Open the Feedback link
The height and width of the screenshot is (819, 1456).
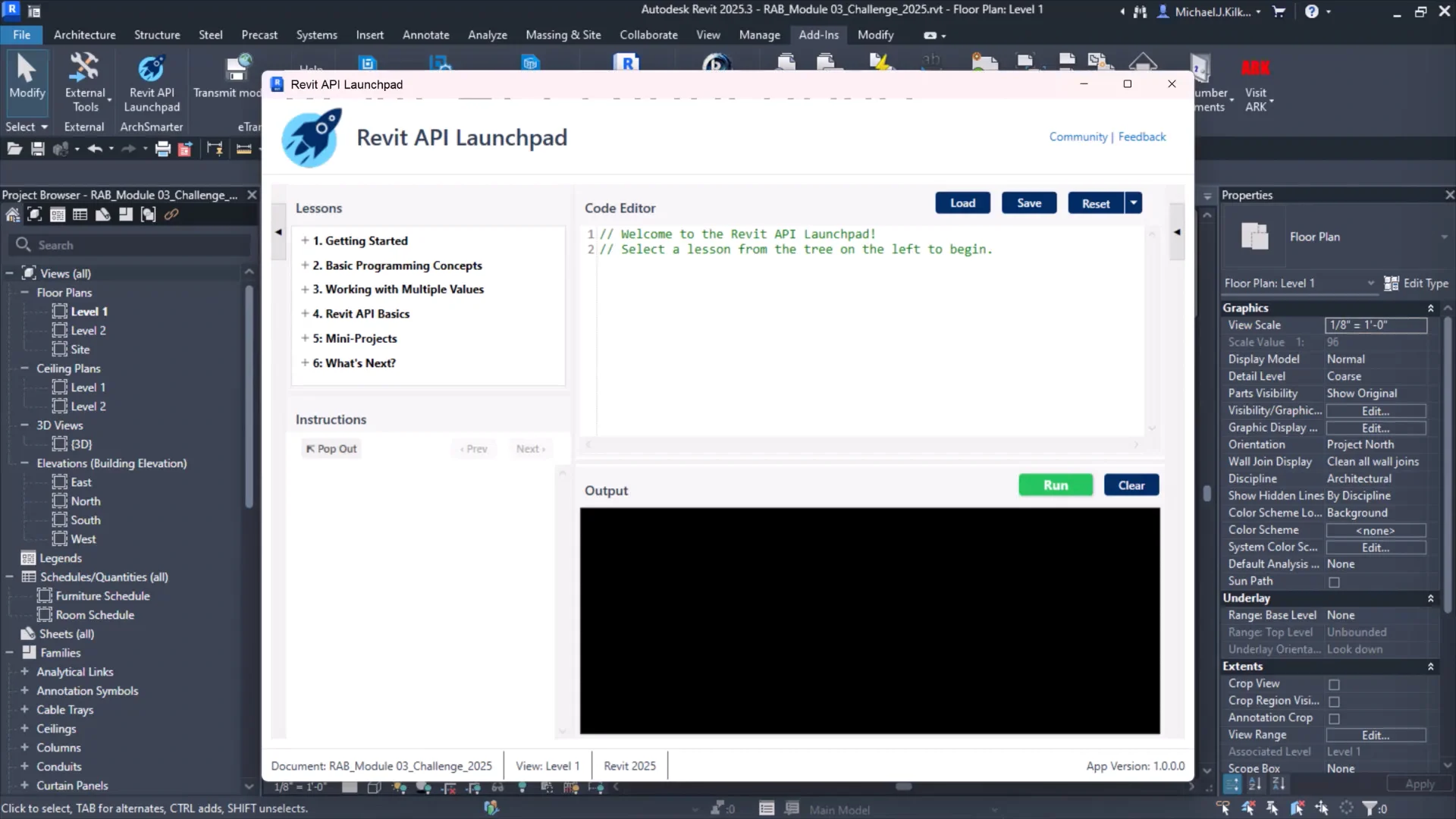[x=1141, y=136]
